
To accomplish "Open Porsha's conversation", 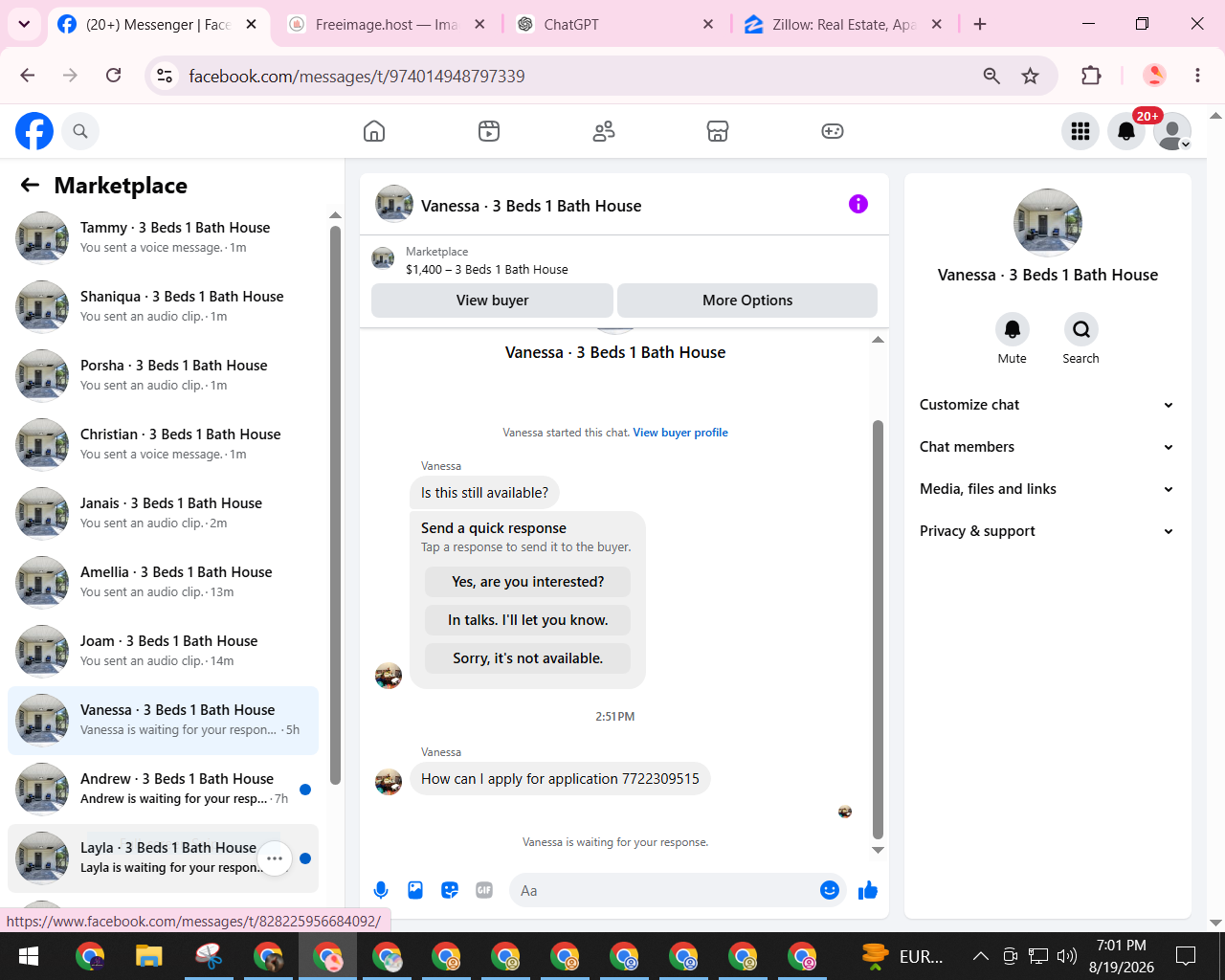I will pos(164,375).
